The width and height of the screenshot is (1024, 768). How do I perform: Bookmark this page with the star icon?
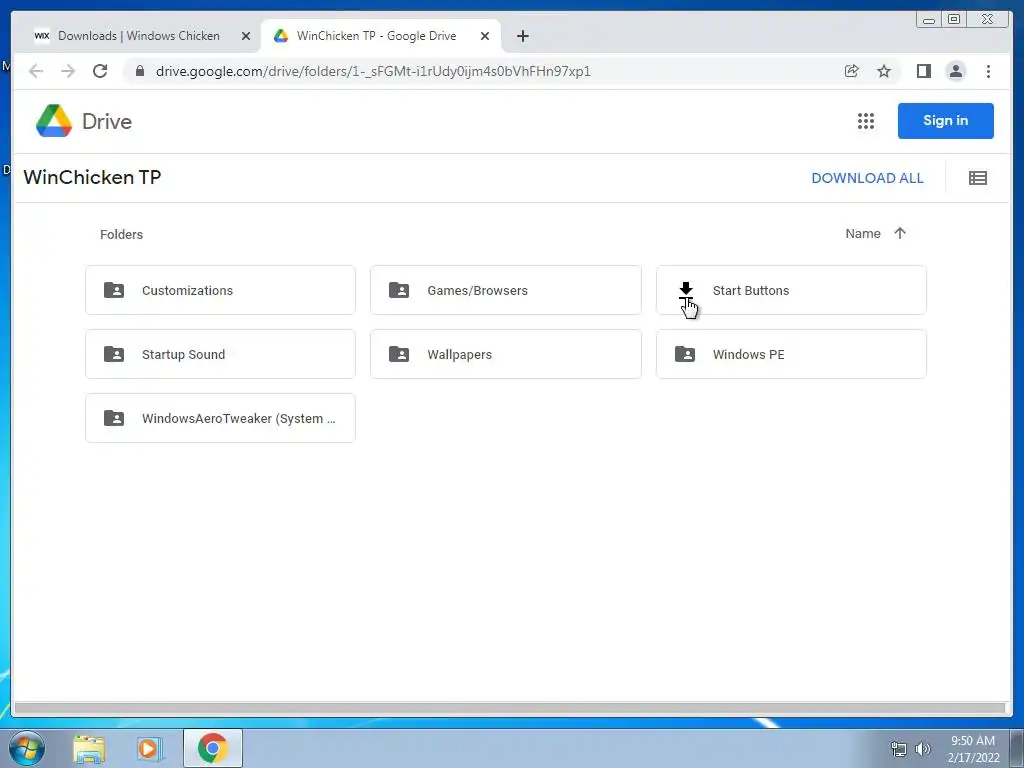tap(884, 71)
